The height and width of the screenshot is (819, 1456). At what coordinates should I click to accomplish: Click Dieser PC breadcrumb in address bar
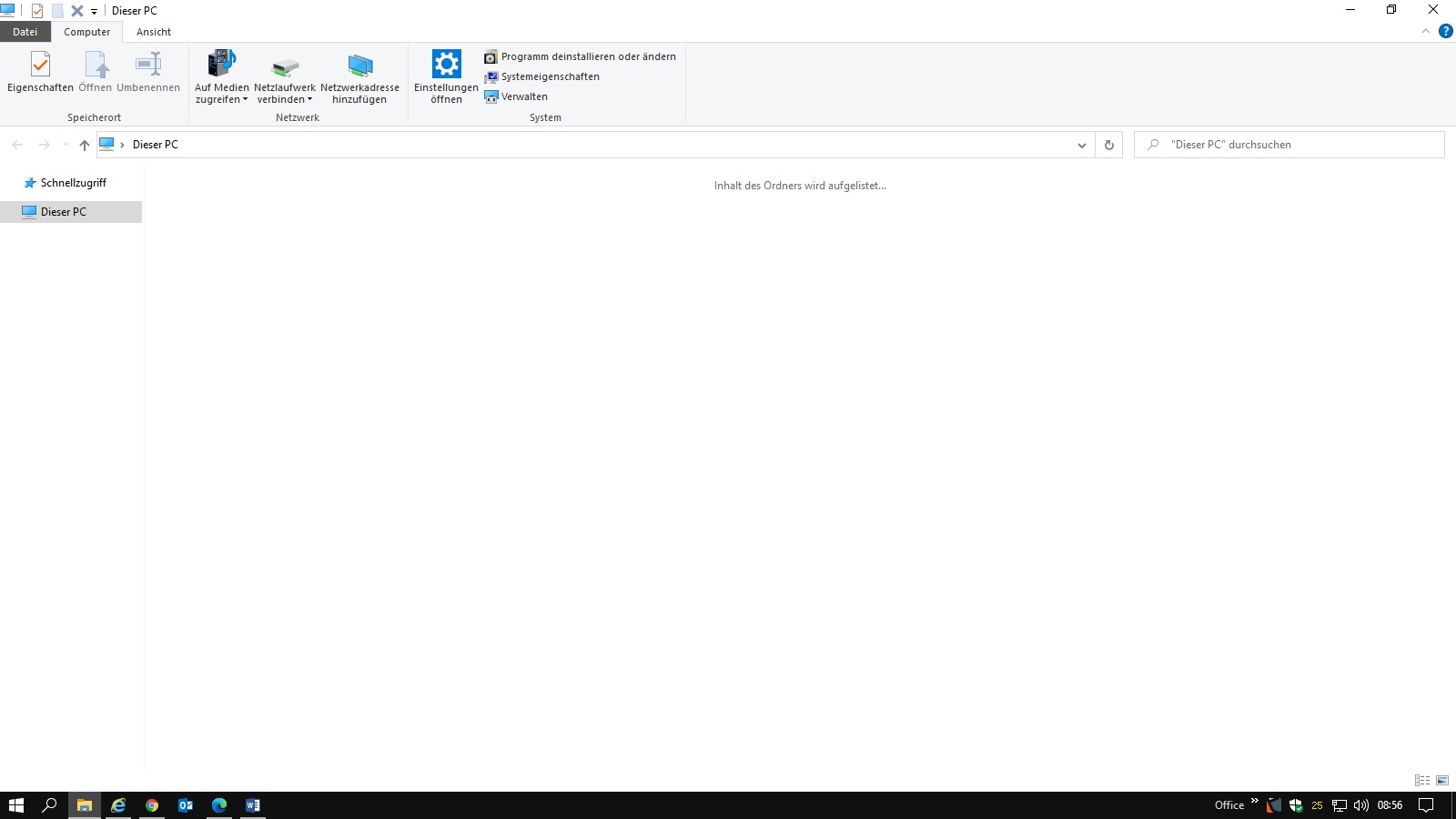(156, 145)
